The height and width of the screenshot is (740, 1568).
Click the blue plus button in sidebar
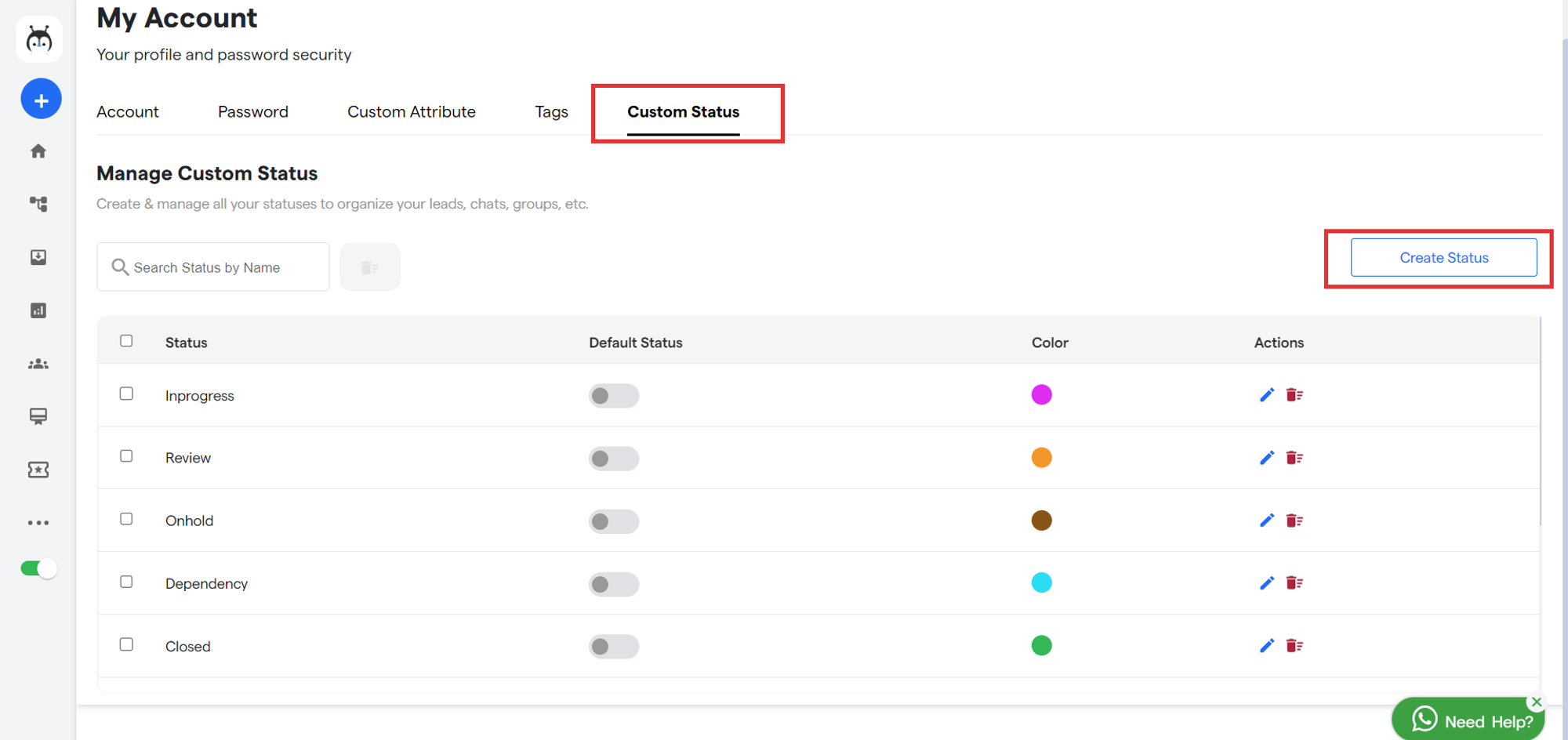(x=41, y=100)
